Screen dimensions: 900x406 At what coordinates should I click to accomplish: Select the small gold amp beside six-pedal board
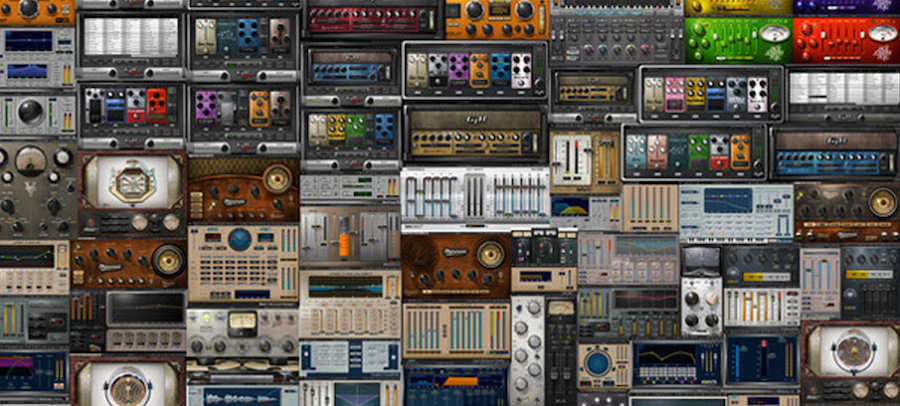[592, 88]
